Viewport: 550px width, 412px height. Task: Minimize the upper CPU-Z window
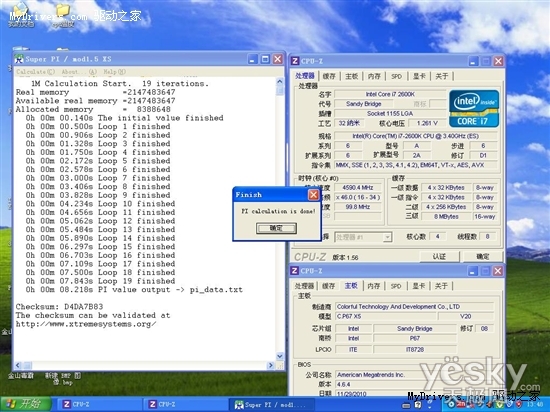click(473, 61)
